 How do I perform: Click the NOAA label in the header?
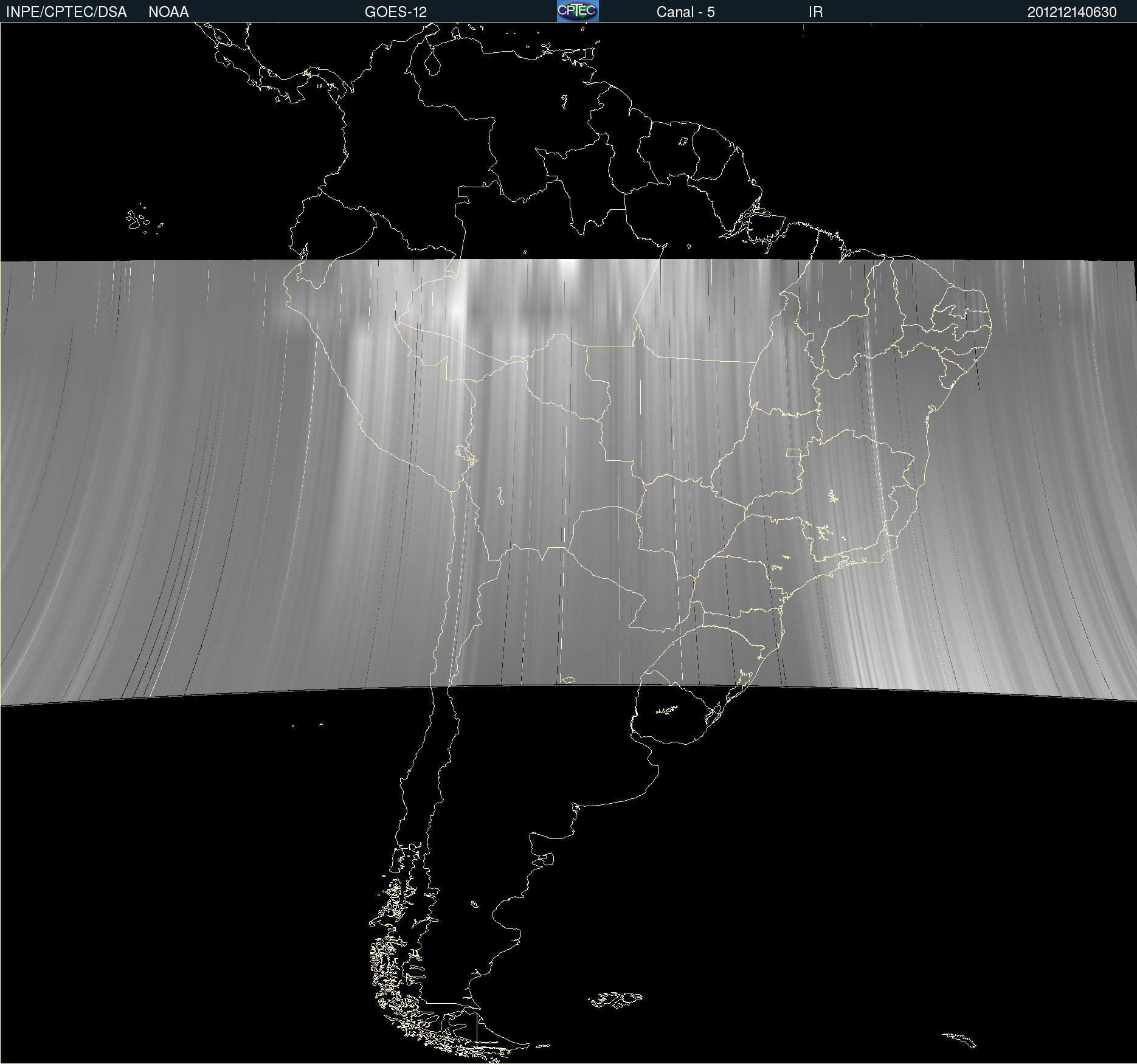pos(168,12)
